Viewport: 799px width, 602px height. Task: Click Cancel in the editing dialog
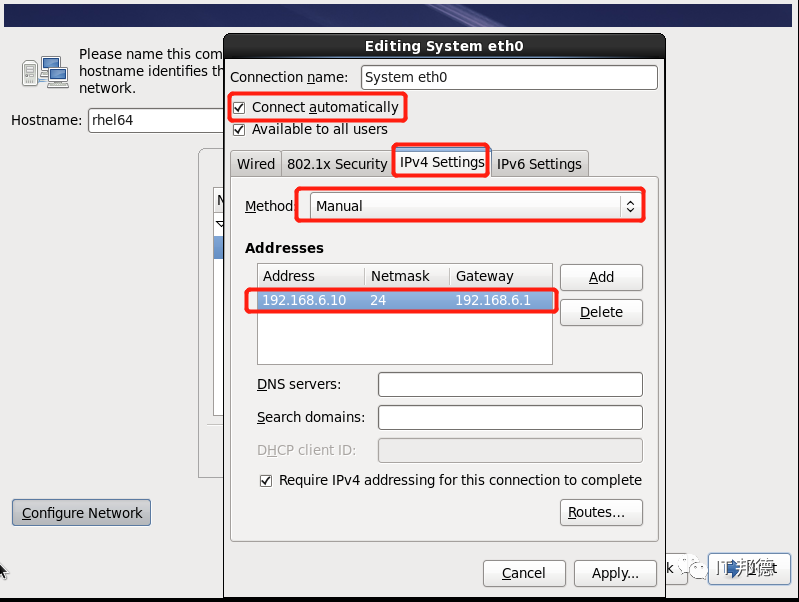tap(524, 573)
